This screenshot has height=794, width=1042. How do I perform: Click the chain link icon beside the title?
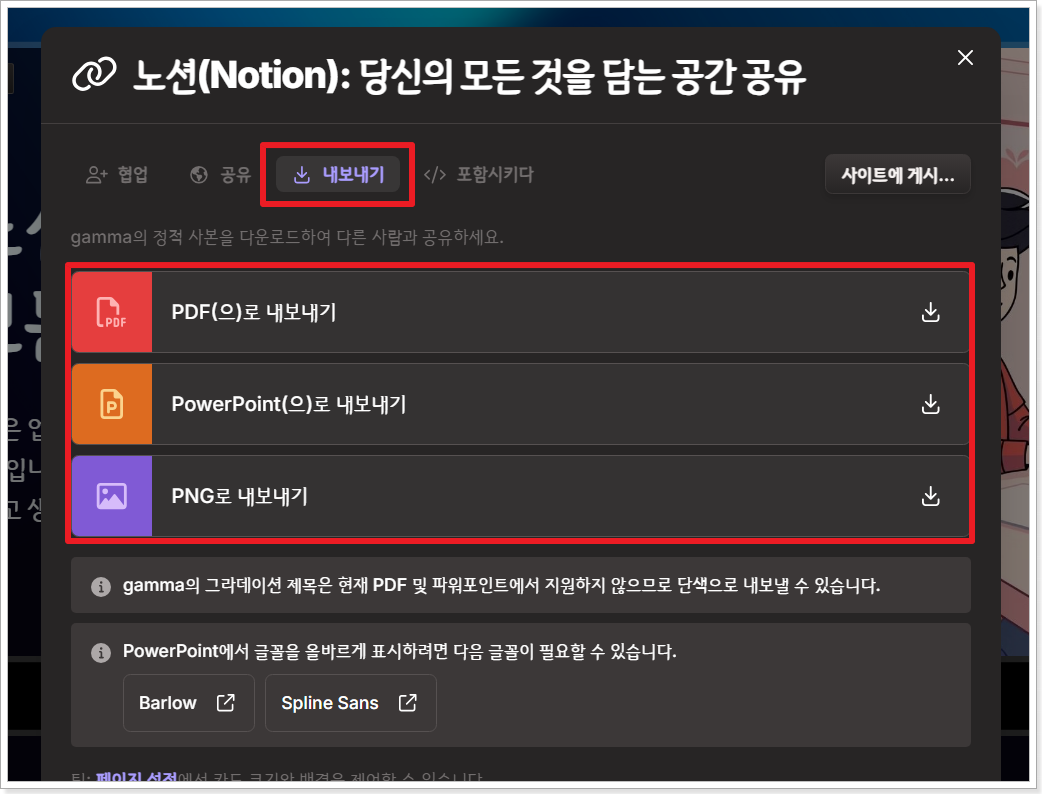tap(94, 74)
